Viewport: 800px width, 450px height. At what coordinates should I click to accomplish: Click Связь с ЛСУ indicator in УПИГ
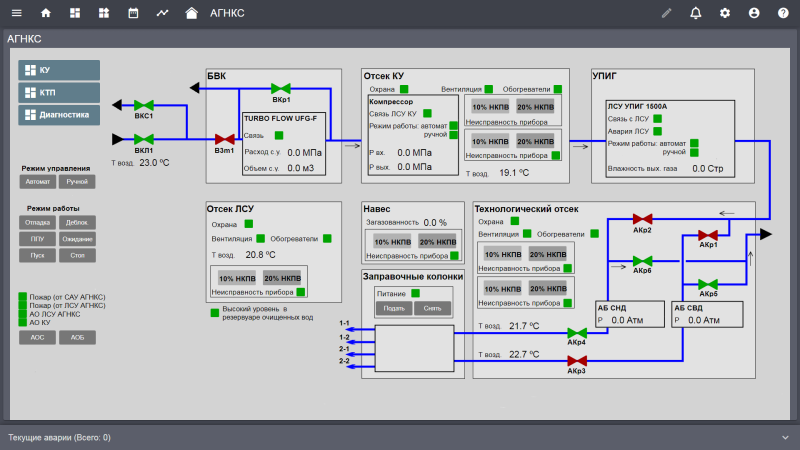tap(658, 119)
